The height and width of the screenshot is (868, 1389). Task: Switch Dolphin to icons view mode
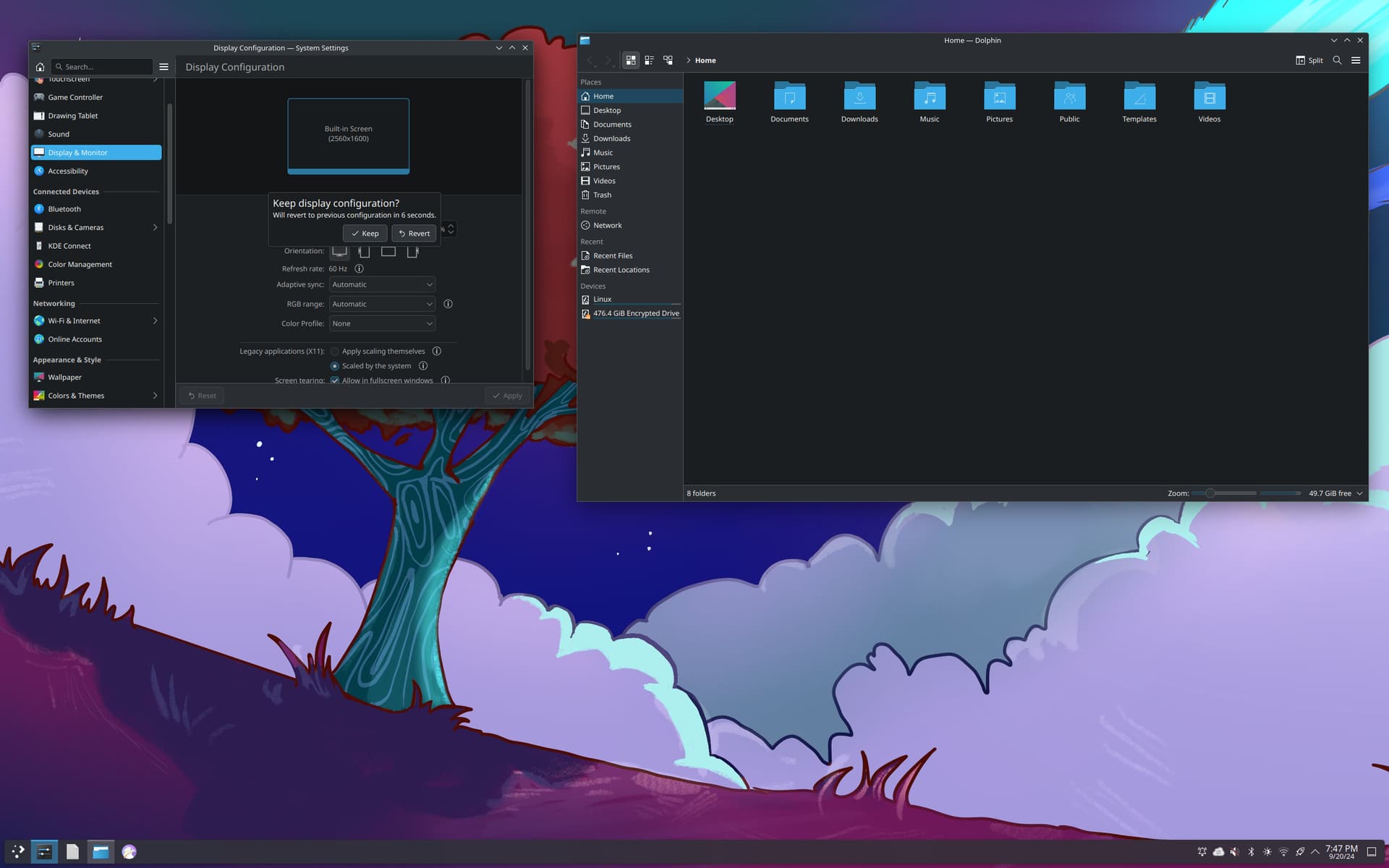631,60
